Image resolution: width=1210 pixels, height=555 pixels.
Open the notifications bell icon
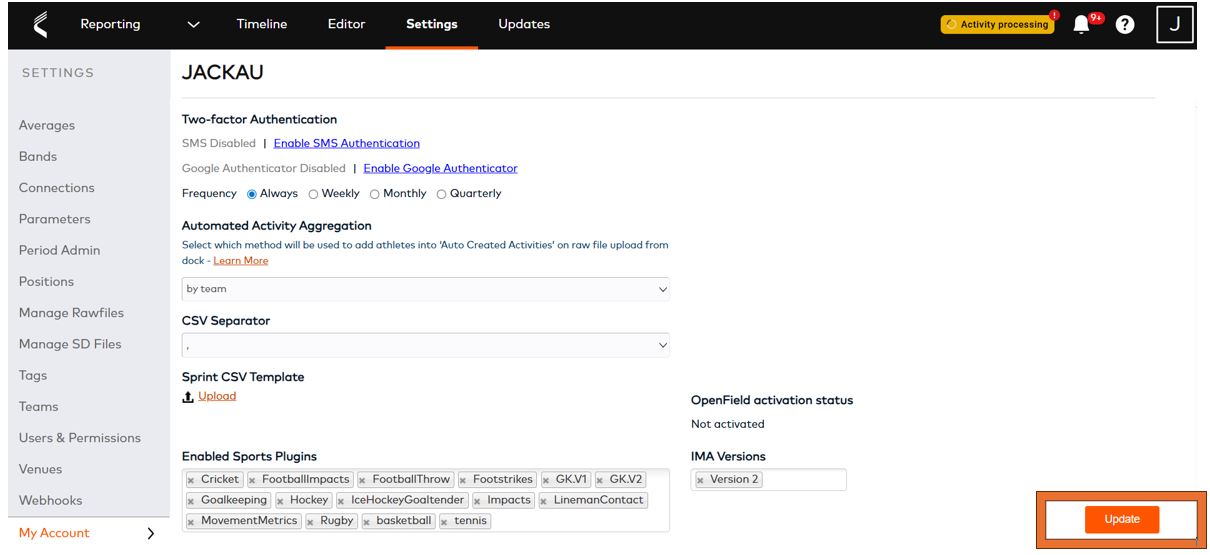point(1081,25)
